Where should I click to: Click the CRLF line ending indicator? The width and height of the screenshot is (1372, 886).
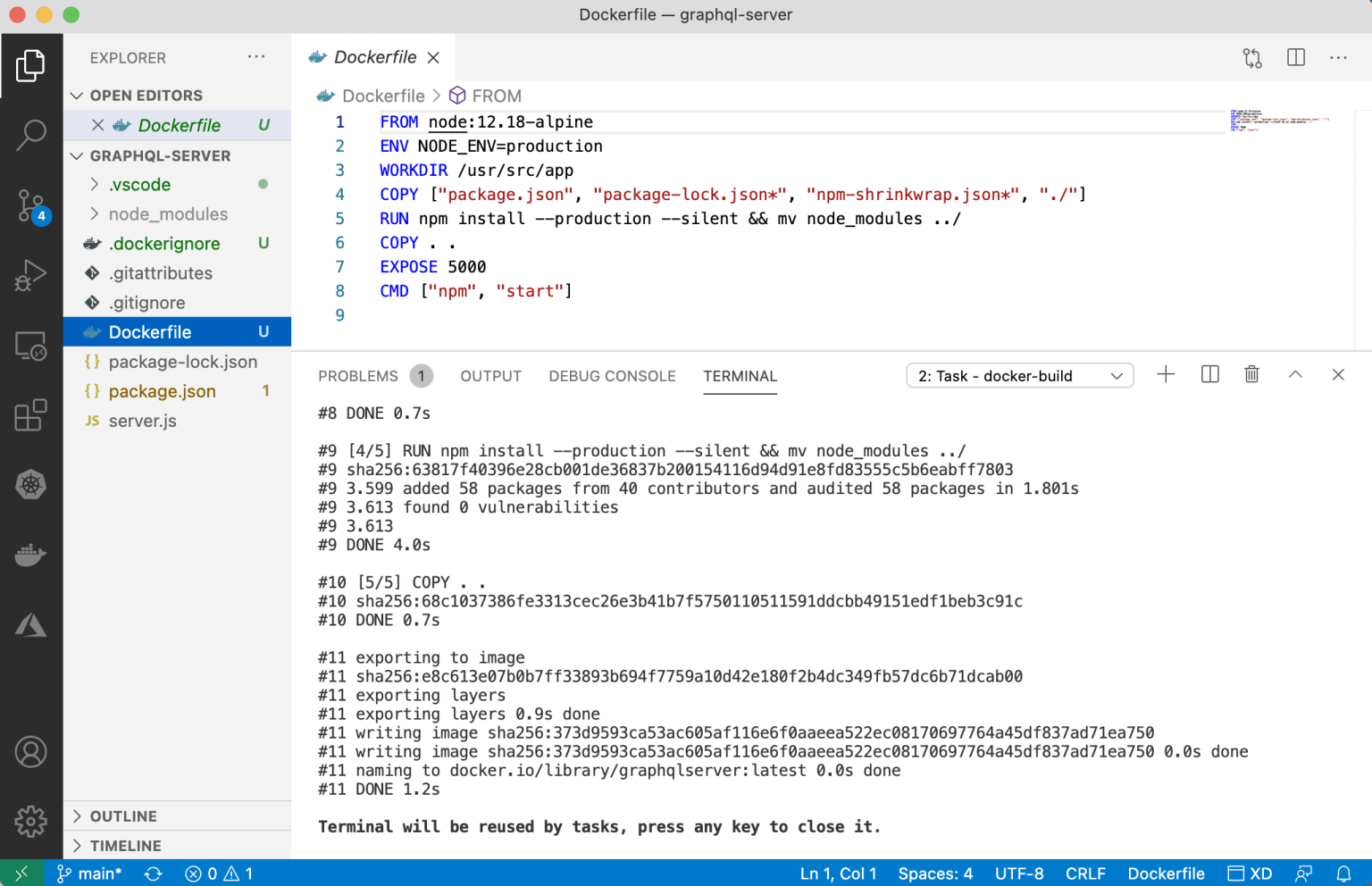(x=1085, y=873)
